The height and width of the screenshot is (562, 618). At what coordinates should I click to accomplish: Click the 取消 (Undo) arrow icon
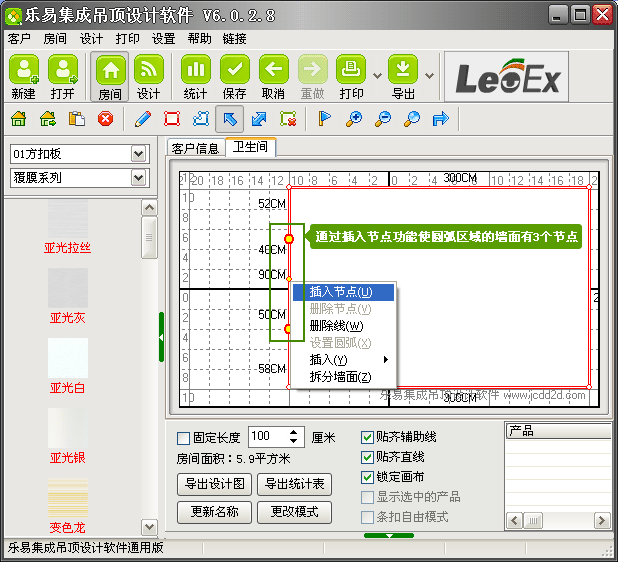[274, 69]
